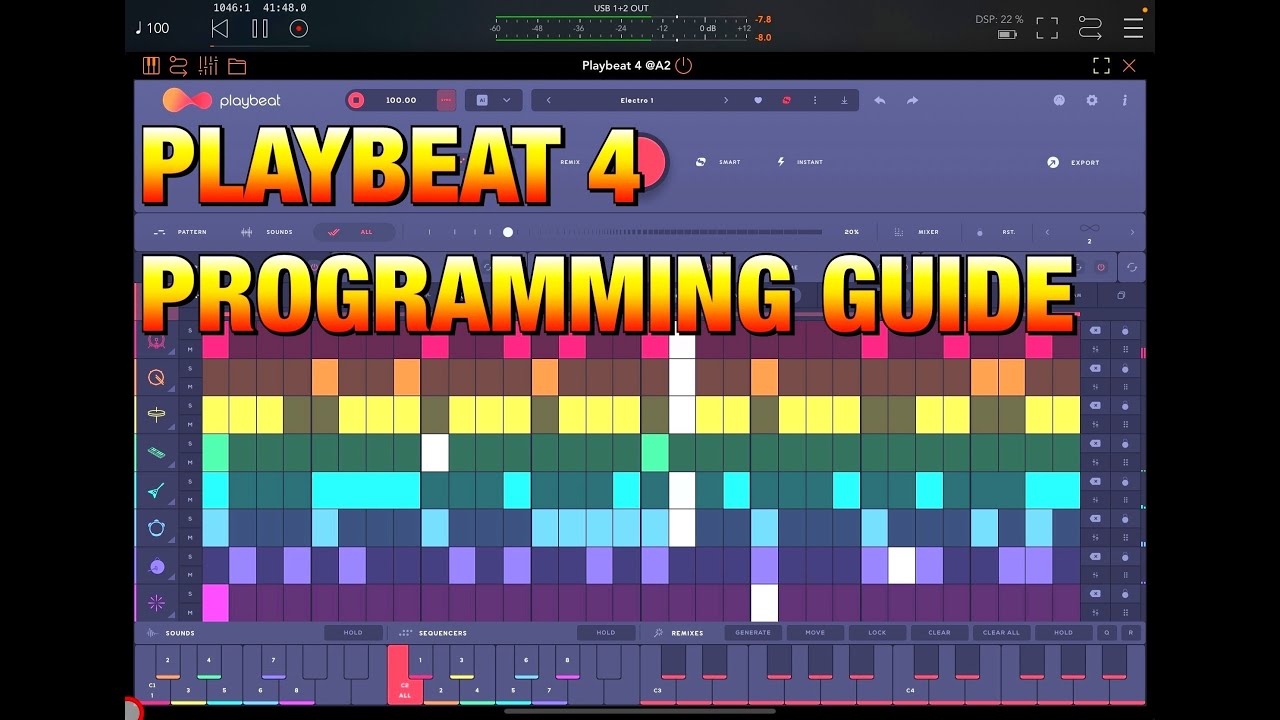Favorite the Electro 1 preset

click(758, 100)
